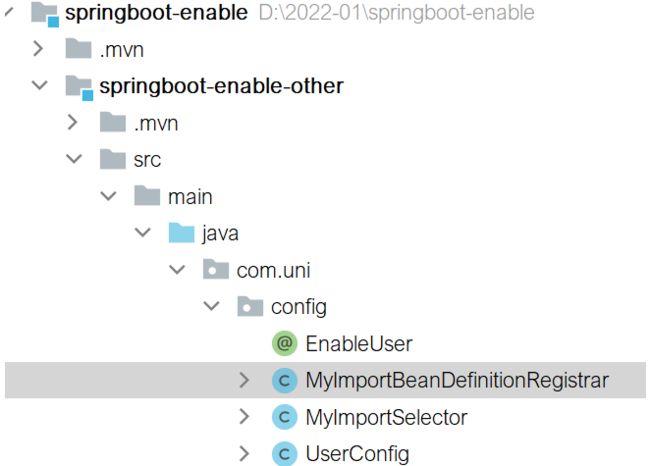The width and height of the screenshot is (650, 466).
Task: Click the com.uni package icon
Action: (216, 269)
